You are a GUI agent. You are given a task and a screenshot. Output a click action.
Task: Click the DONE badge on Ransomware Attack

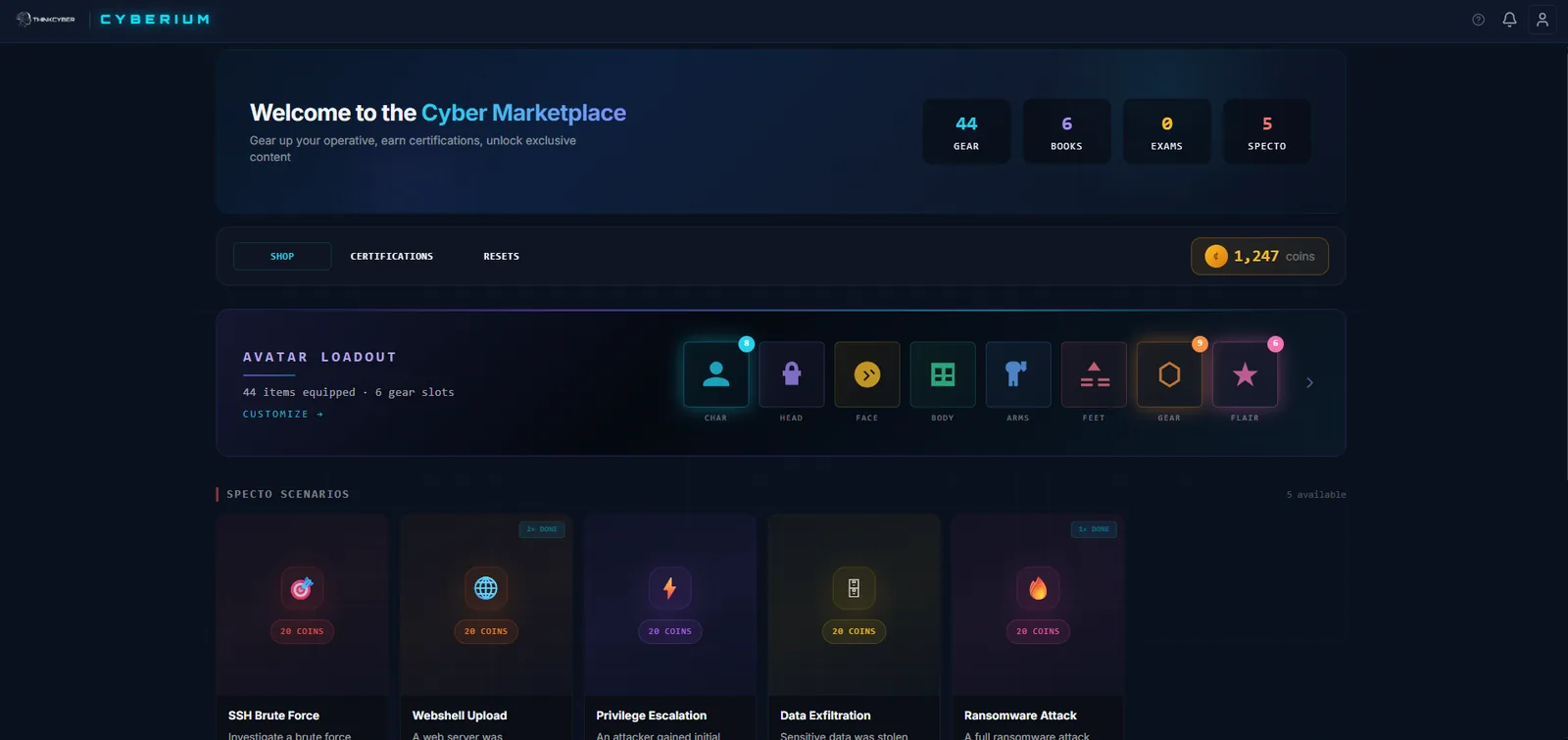[x=1094, y=529]
